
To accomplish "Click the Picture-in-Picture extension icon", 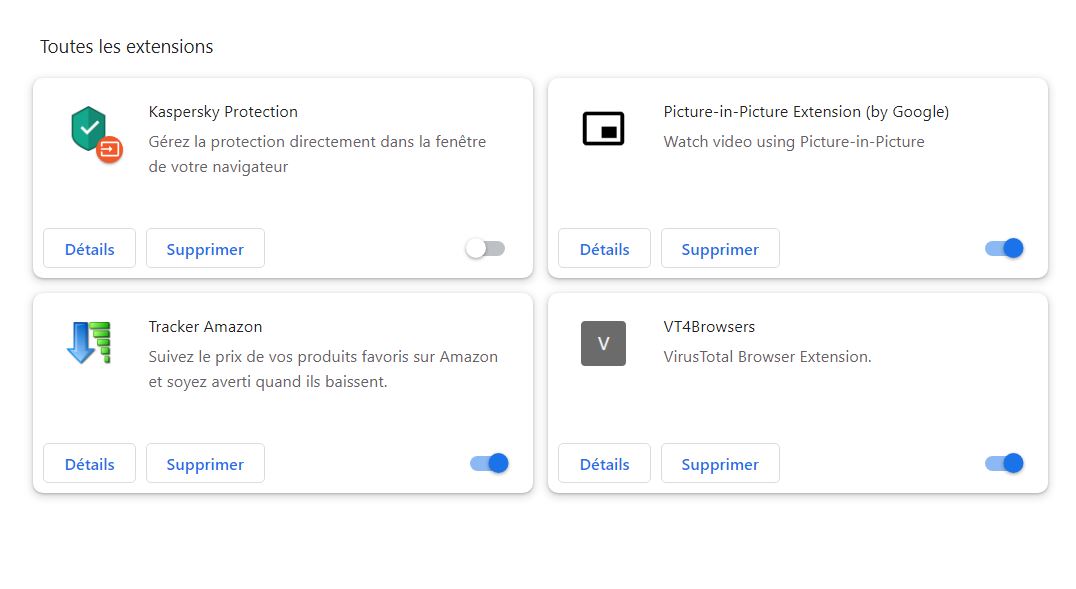I will (603, 128).
